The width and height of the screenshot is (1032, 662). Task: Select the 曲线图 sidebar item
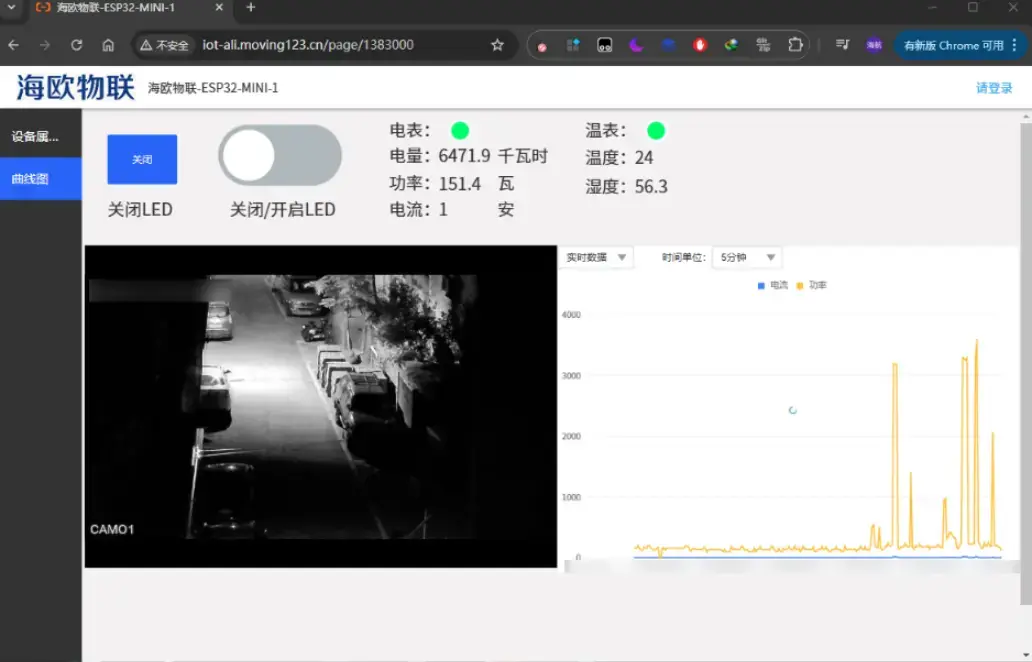[x=40, y=179]
